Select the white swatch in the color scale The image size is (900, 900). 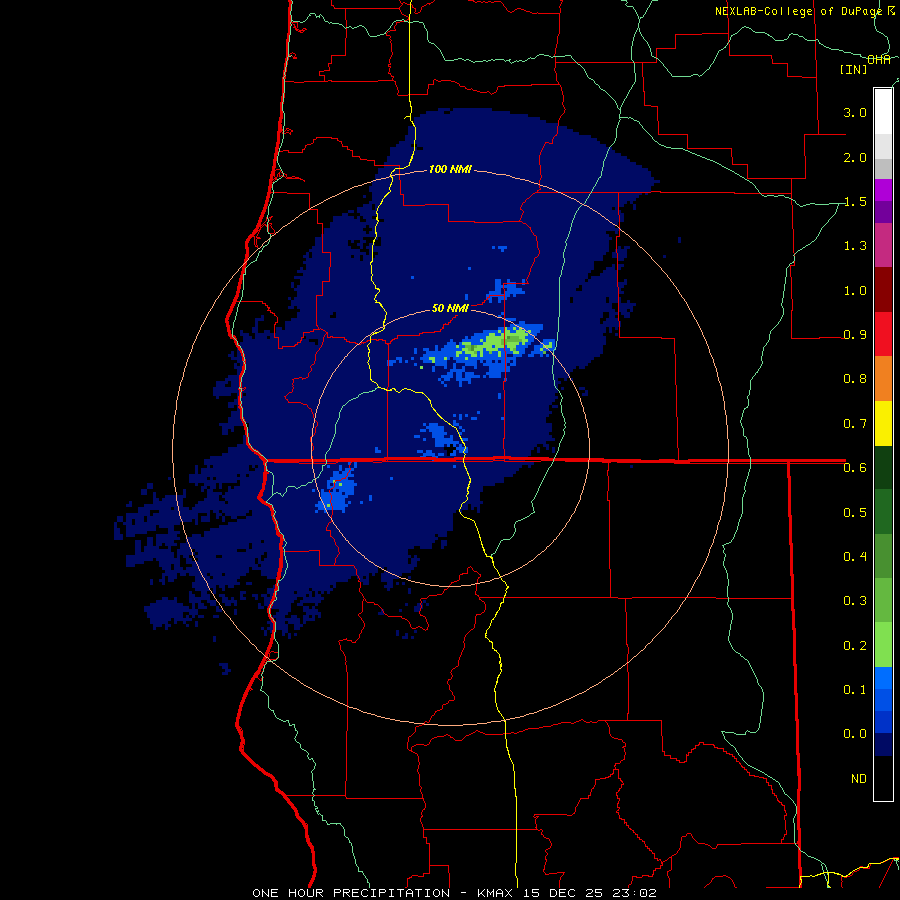pyautogui.click(x=883, y=112)
